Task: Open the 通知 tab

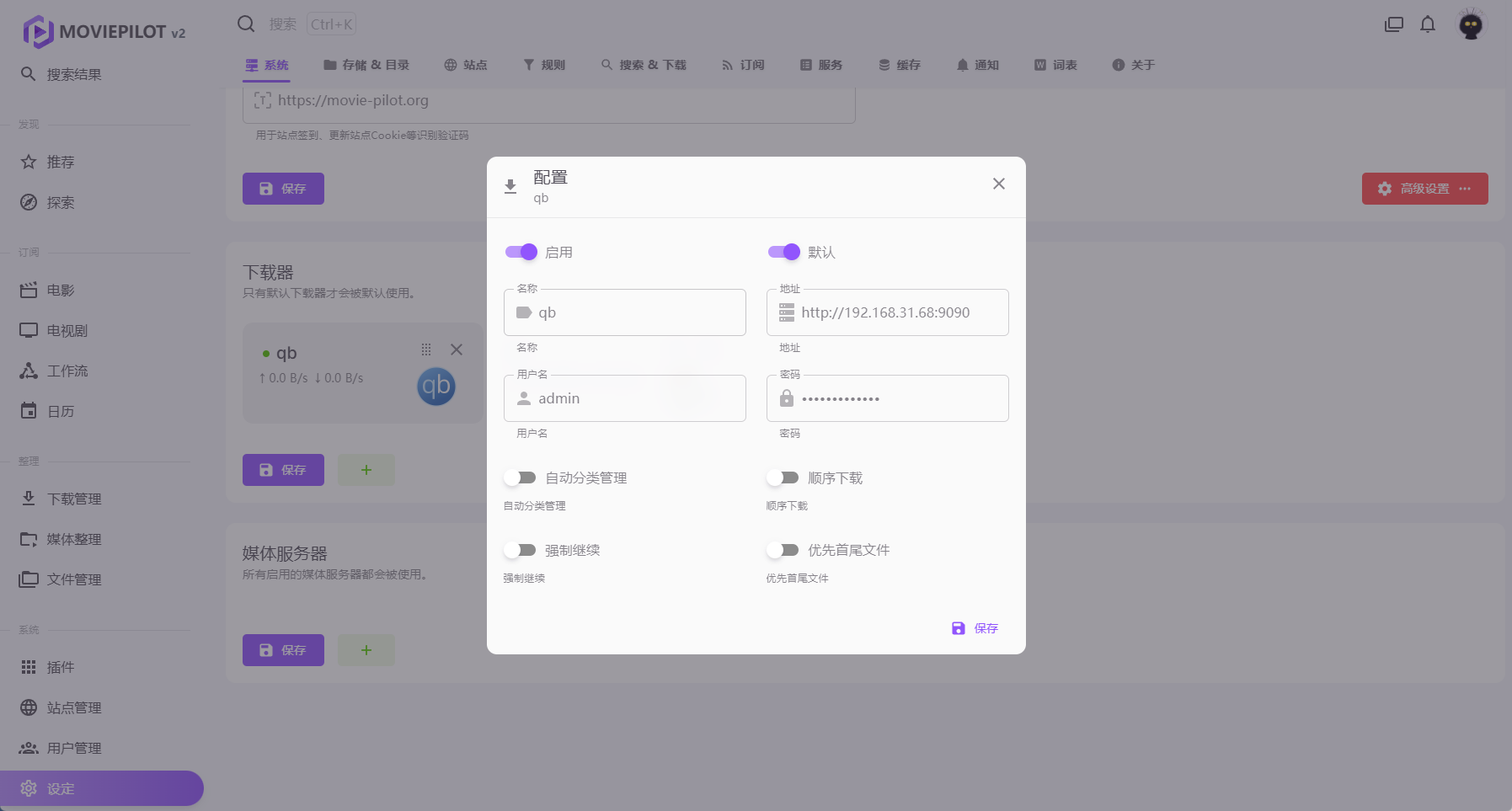Action: pyautogui.click(x=978, y=65)
